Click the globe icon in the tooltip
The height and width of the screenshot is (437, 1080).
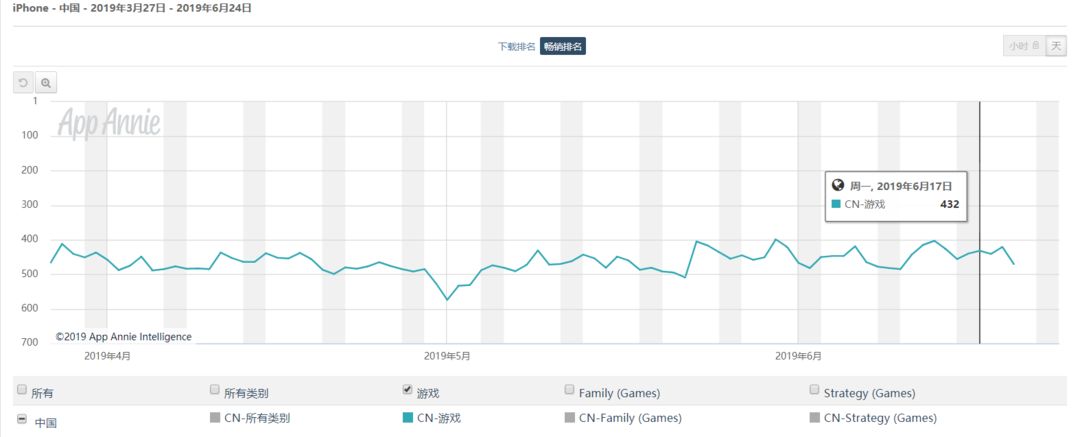pyautogui.click(x=838, y=185)
